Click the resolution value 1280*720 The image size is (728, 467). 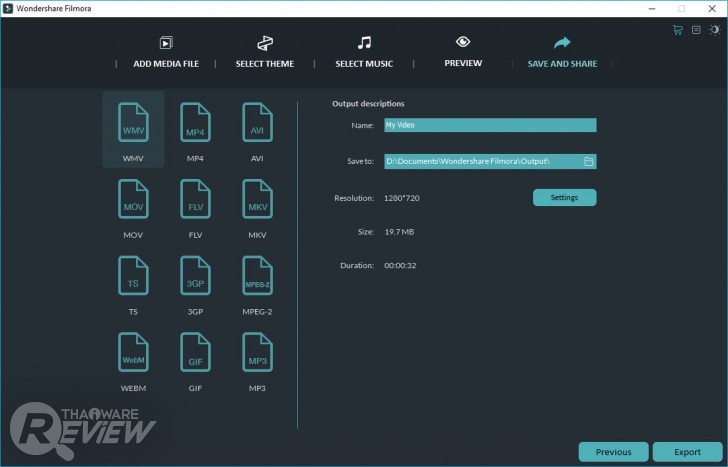click(x=402, y=198)
